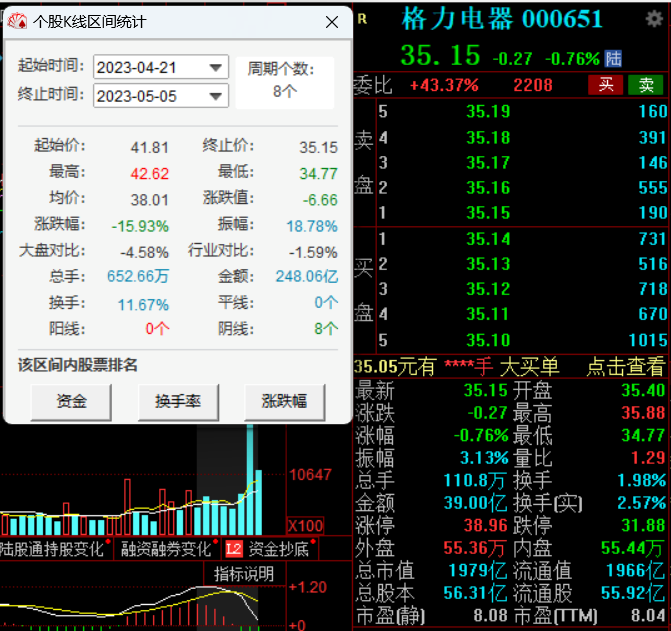671x631 pixels.
Task: Click the volume axis label 10647
Action: click(310, 474)
